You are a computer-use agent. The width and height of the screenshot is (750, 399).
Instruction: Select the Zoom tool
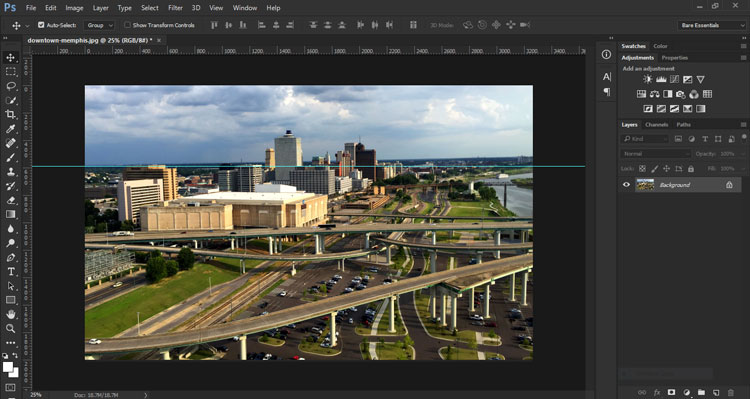point(11,328)
